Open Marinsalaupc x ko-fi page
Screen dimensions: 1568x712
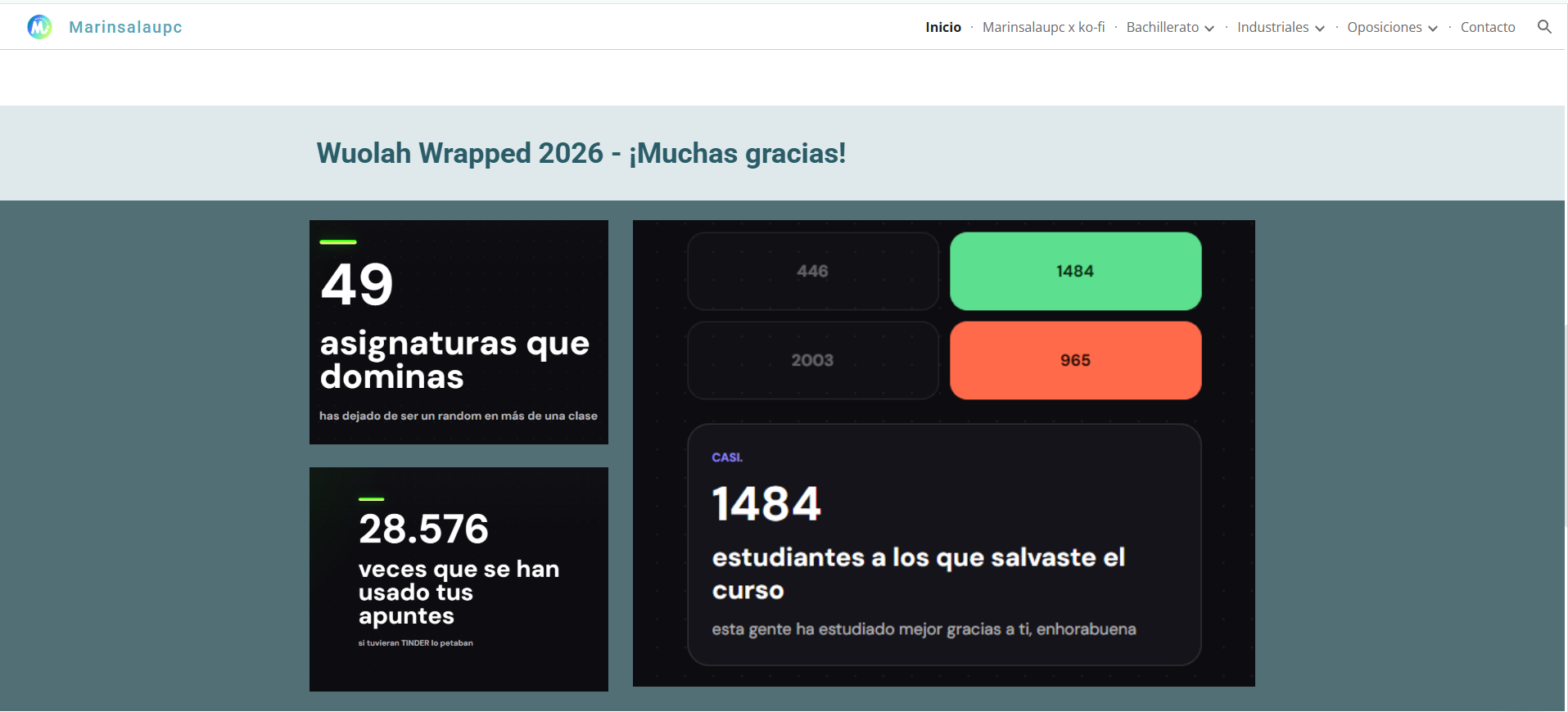click(1043, 27)
